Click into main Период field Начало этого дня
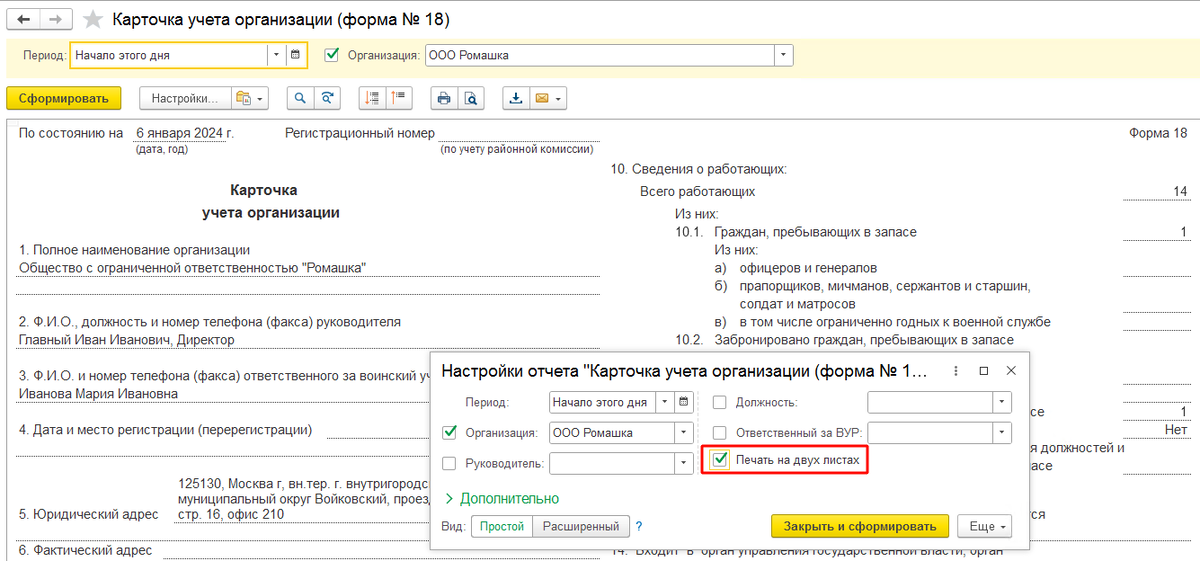 click(169, 55)
